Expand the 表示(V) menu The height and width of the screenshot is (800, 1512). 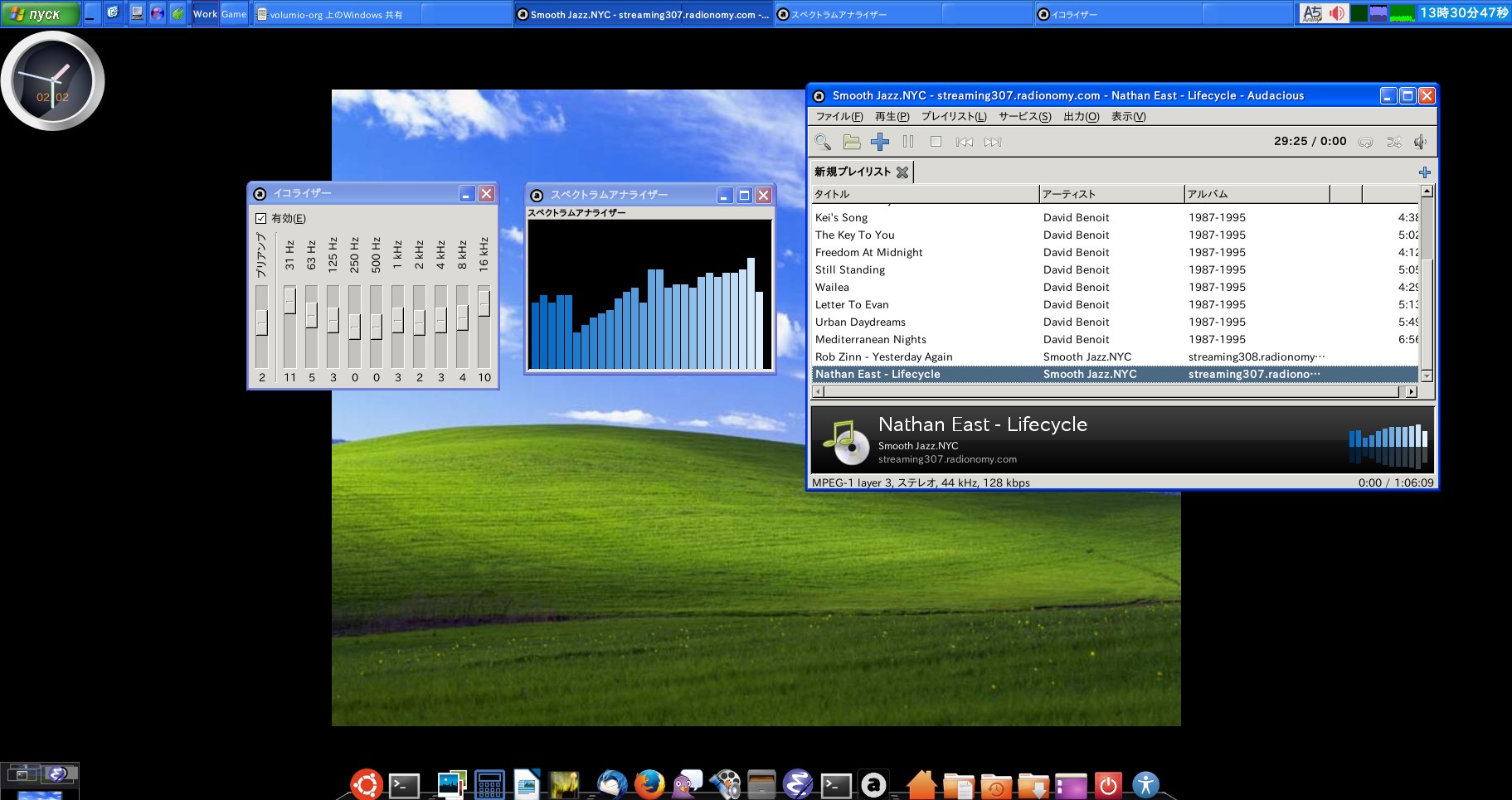coord(1128,117)
